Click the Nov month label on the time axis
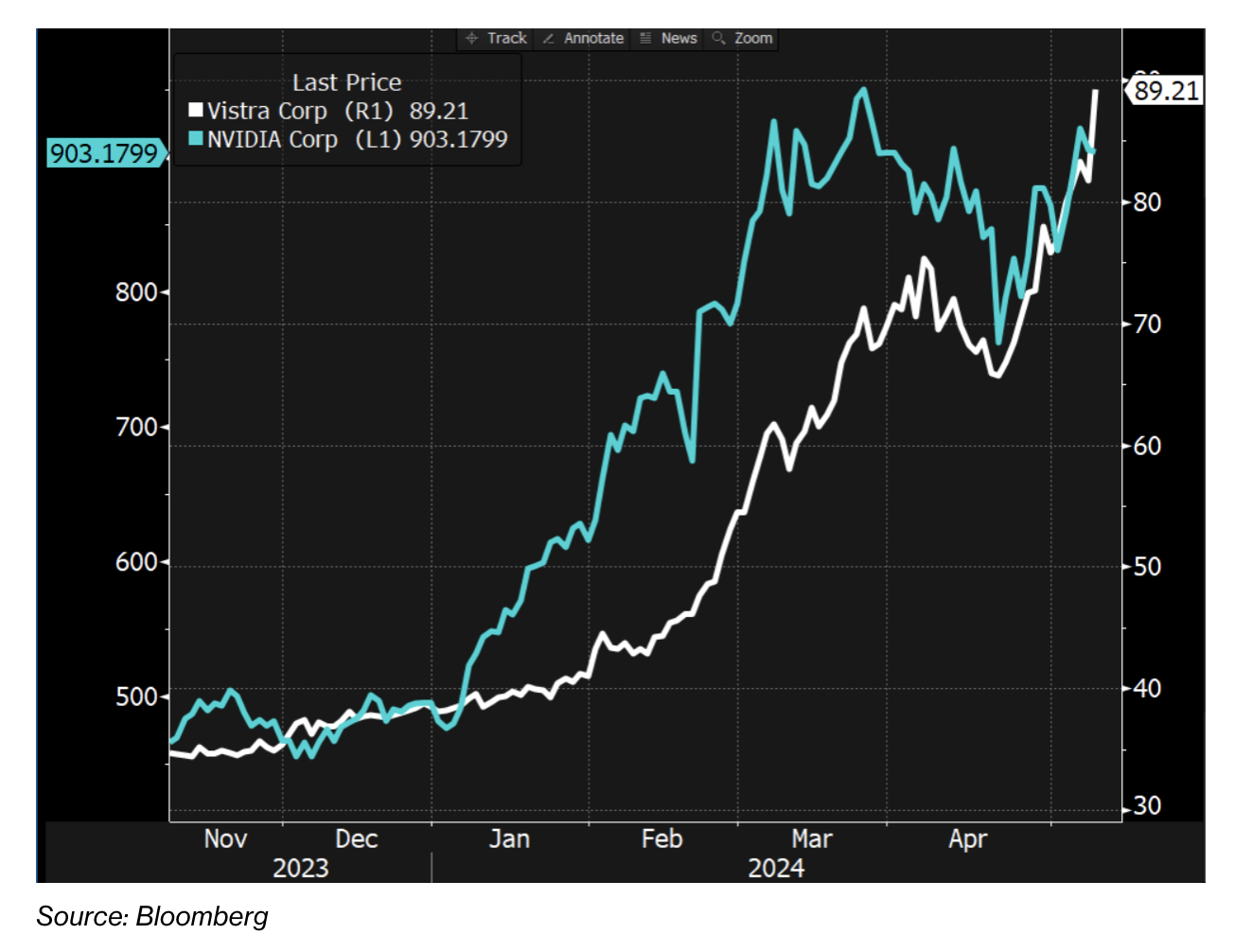 225,839
